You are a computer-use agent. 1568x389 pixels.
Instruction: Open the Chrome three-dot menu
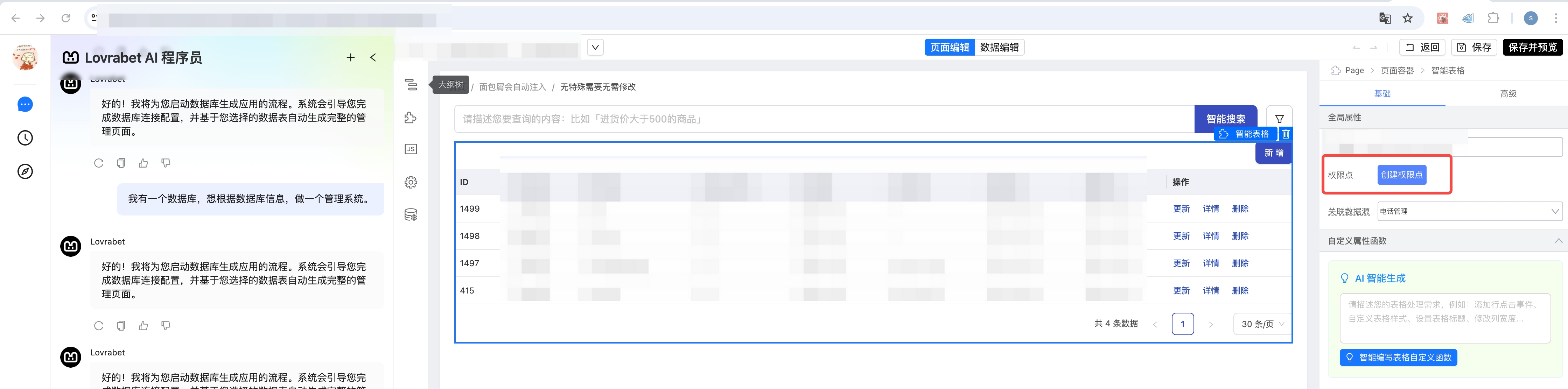pyautogui.click(x=1556, y=18)
